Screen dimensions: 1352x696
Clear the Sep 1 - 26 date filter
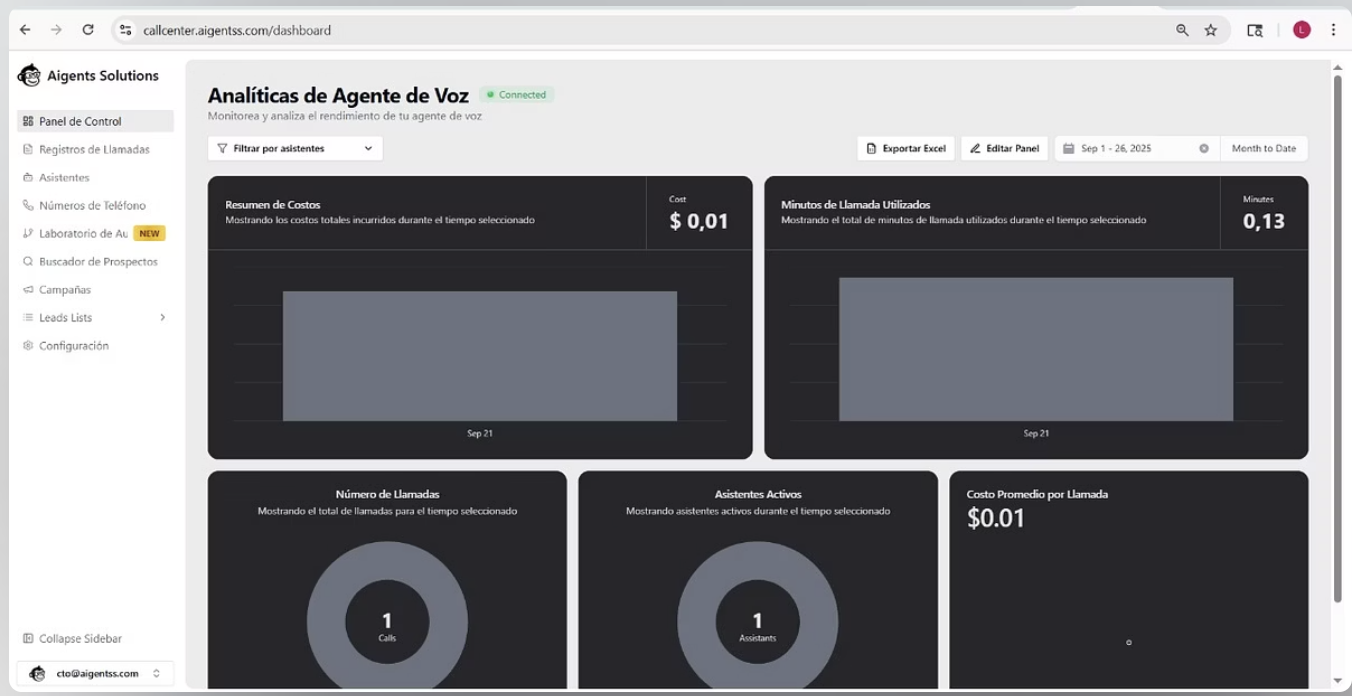[x=1203, y=148]
